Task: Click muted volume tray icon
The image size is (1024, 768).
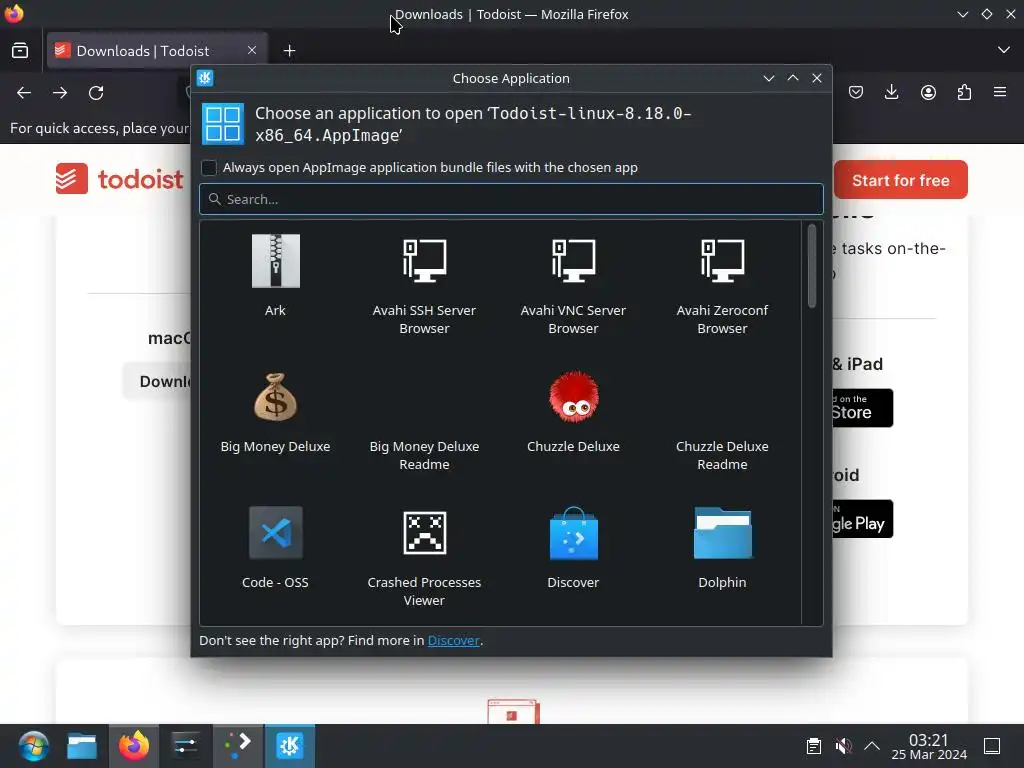Action: point(843,746)
